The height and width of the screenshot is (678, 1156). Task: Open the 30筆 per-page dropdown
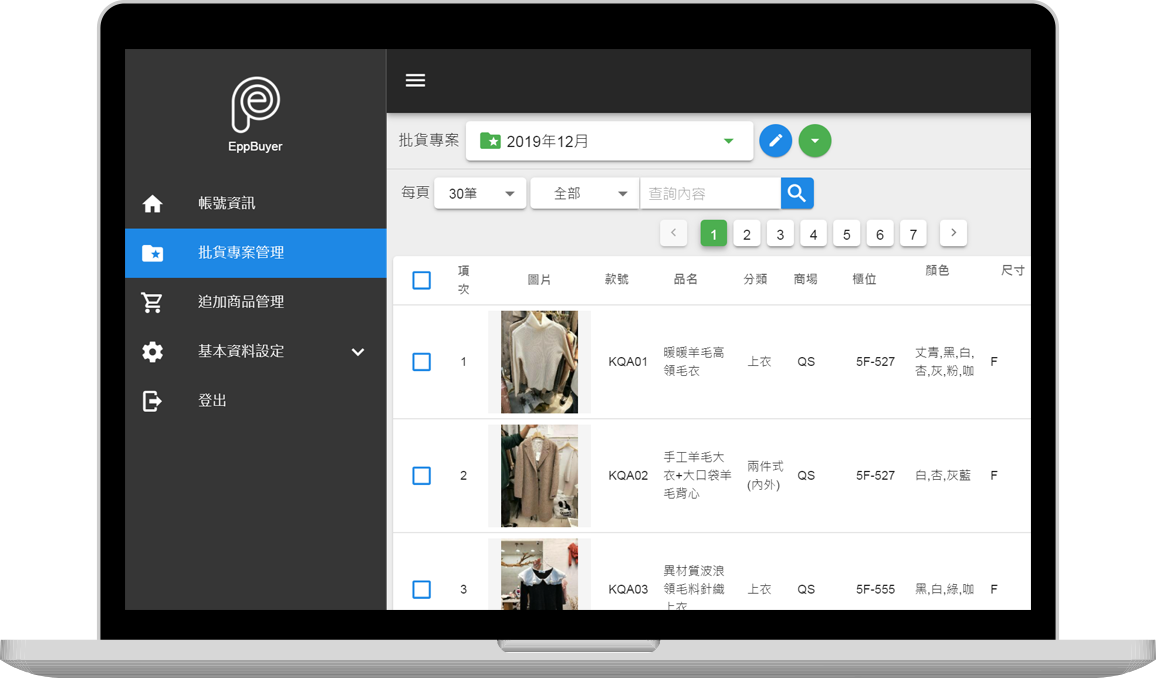pyautogui.click(x=480, y=194)
